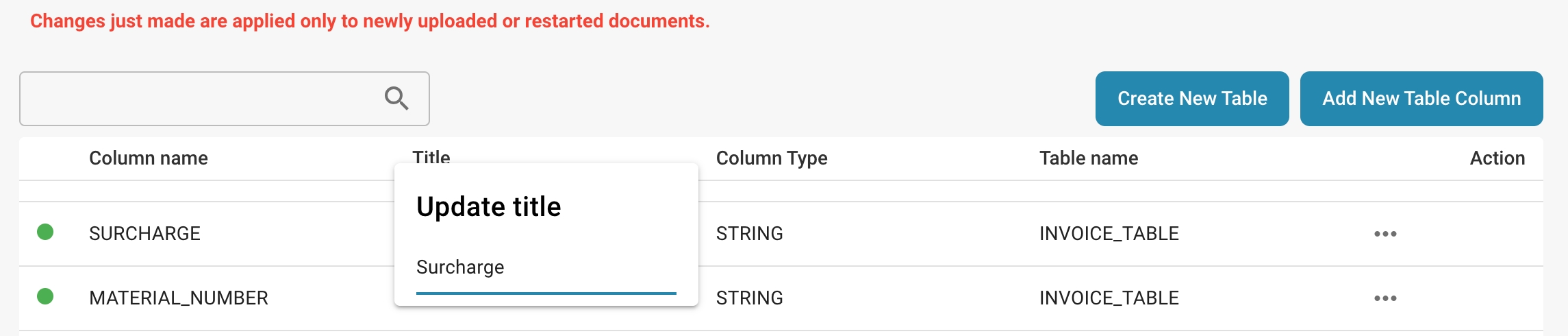Click the STRING type in the SURCHARGE row
1568x336 pixels.
750,234
